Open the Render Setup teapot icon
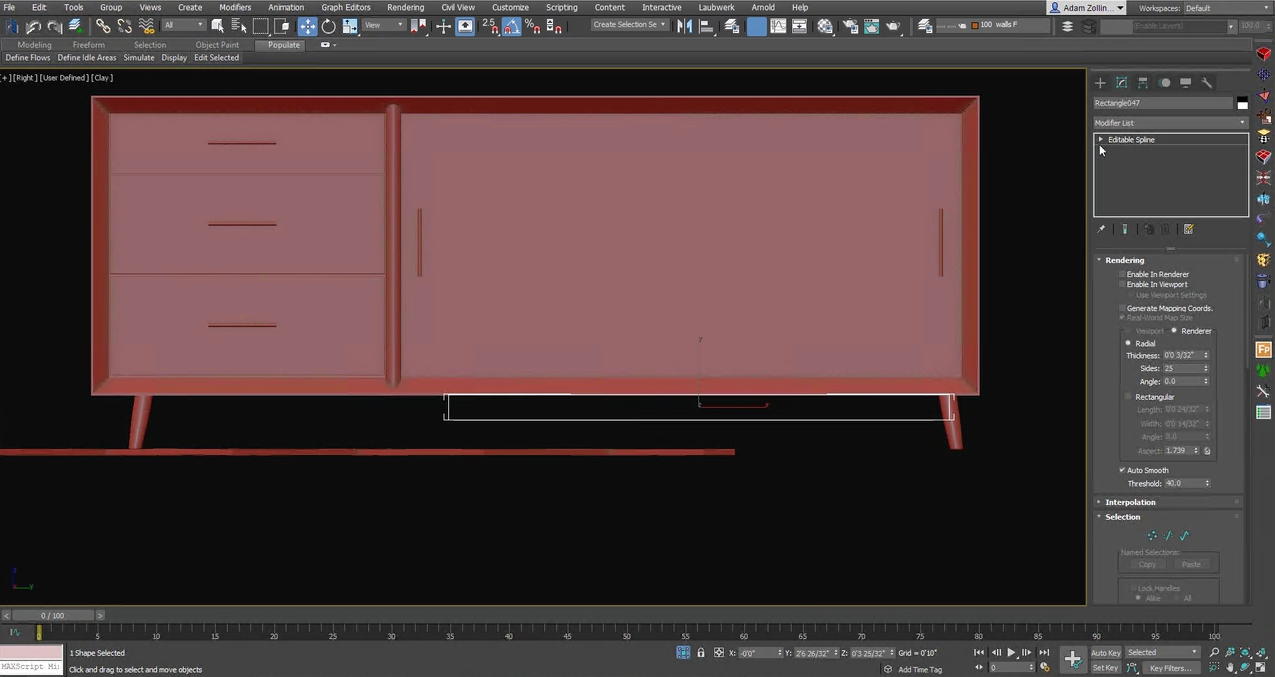1275x677 pixels. [x=850, y=26]
